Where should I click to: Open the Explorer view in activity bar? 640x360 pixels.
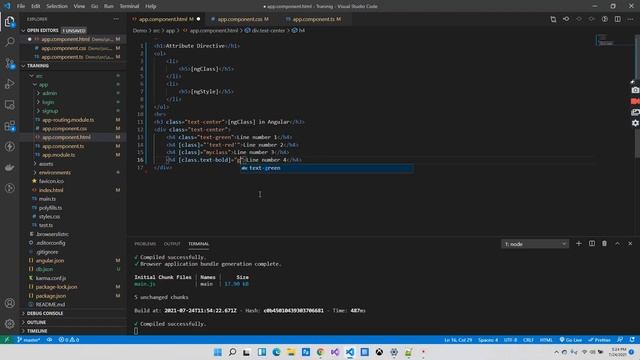click(x=9, y=21)
